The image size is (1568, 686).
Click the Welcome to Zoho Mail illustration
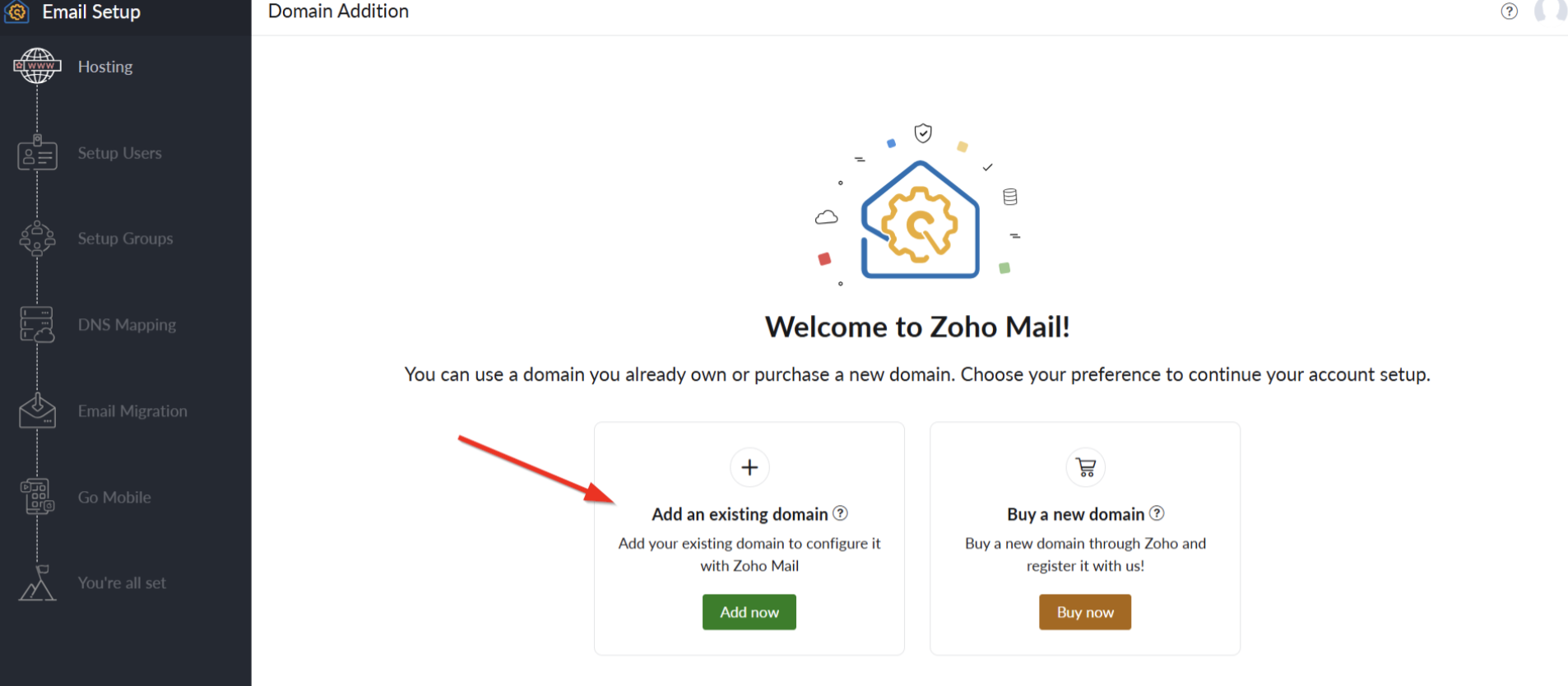[919, 214]
